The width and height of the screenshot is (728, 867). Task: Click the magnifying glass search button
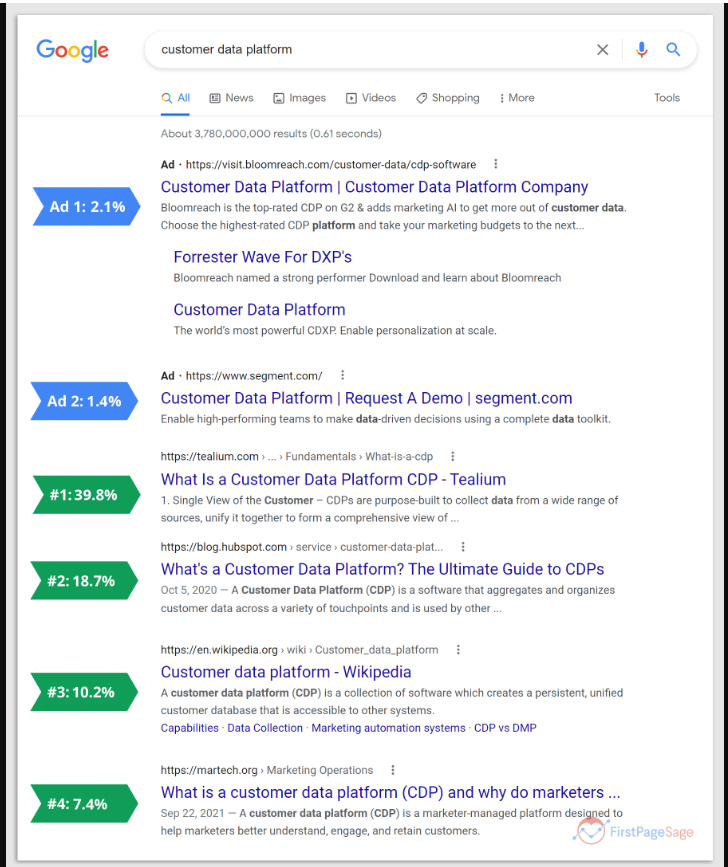[x=673, y=49]
